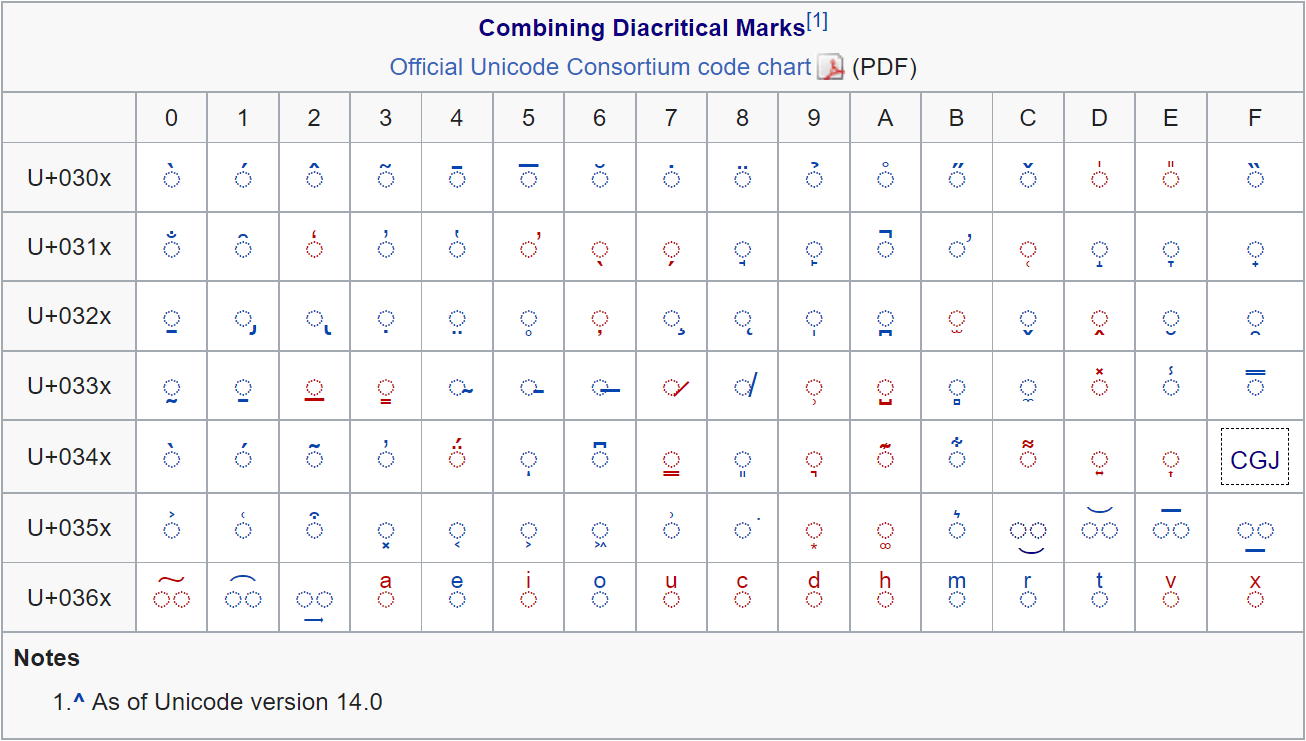
Task: Click the combining latin small letter m glyph
Action: coord(956,596)
